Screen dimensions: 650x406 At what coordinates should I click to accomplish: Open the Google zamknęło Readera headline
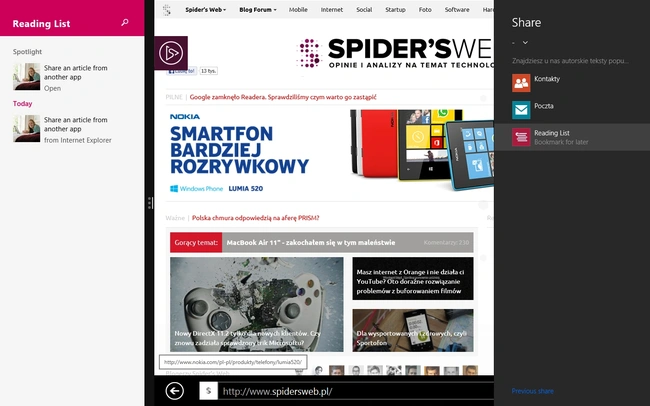(283, 97)
